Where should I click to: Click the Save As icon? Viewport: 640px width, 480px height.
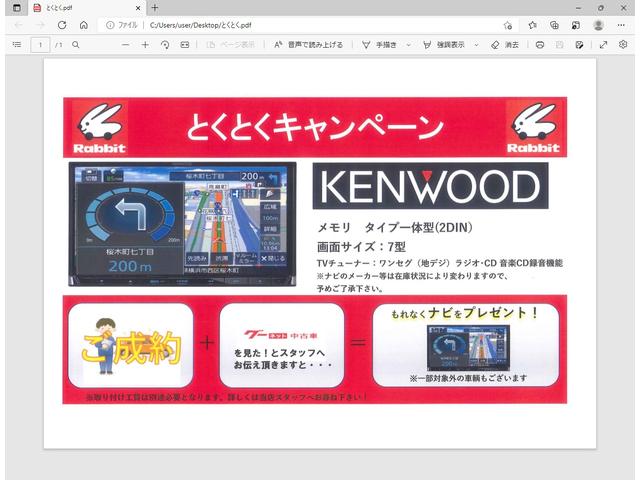click(x=579, y=44)
